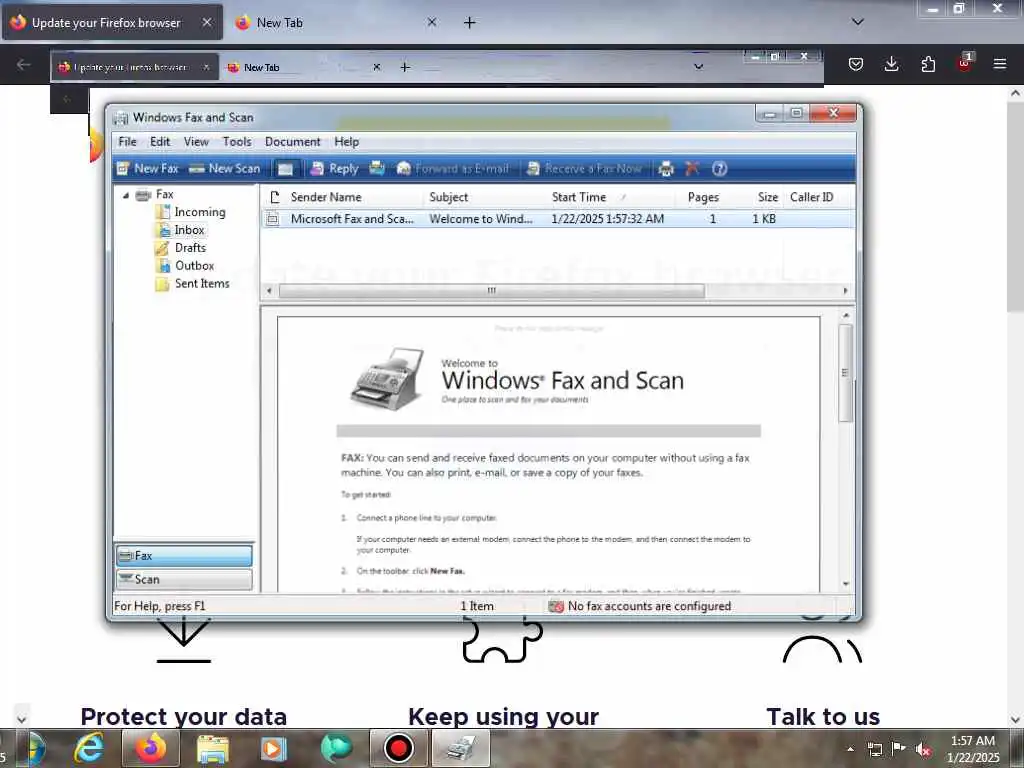This screenshot has height=768, width=1024.
Task: Click the Help question mark icon
Action: pos(719,168)
